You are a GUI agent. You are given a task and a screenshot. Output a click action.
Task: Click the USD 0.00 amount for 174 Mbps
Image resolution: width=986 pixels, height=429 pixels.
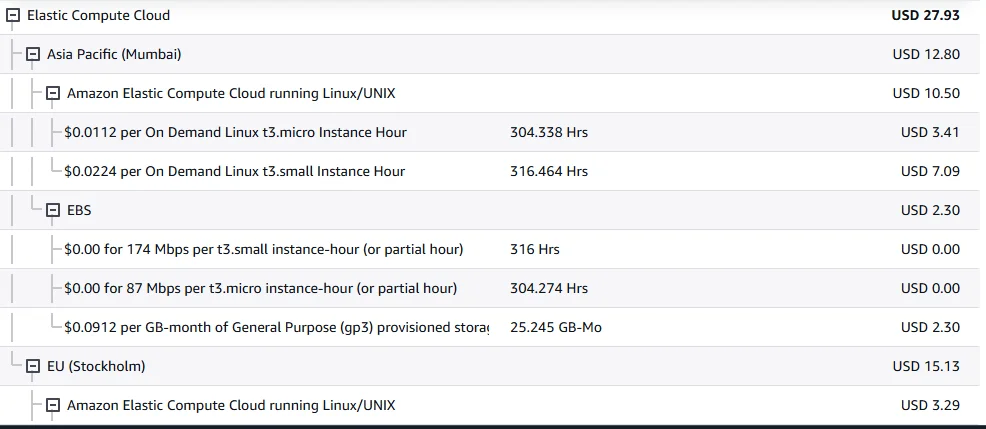[x=930, y=250]
